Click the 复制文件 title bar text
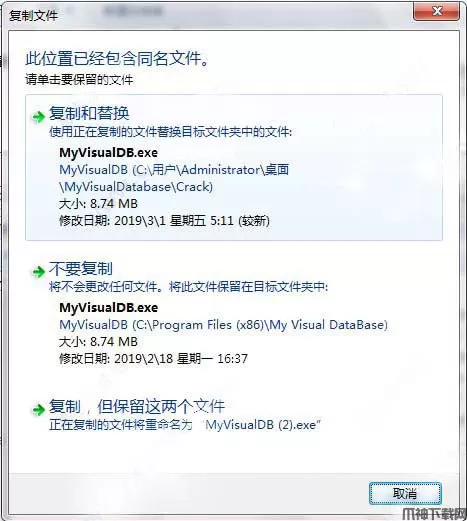Viewport: 467px width, 521px height. 33,15
